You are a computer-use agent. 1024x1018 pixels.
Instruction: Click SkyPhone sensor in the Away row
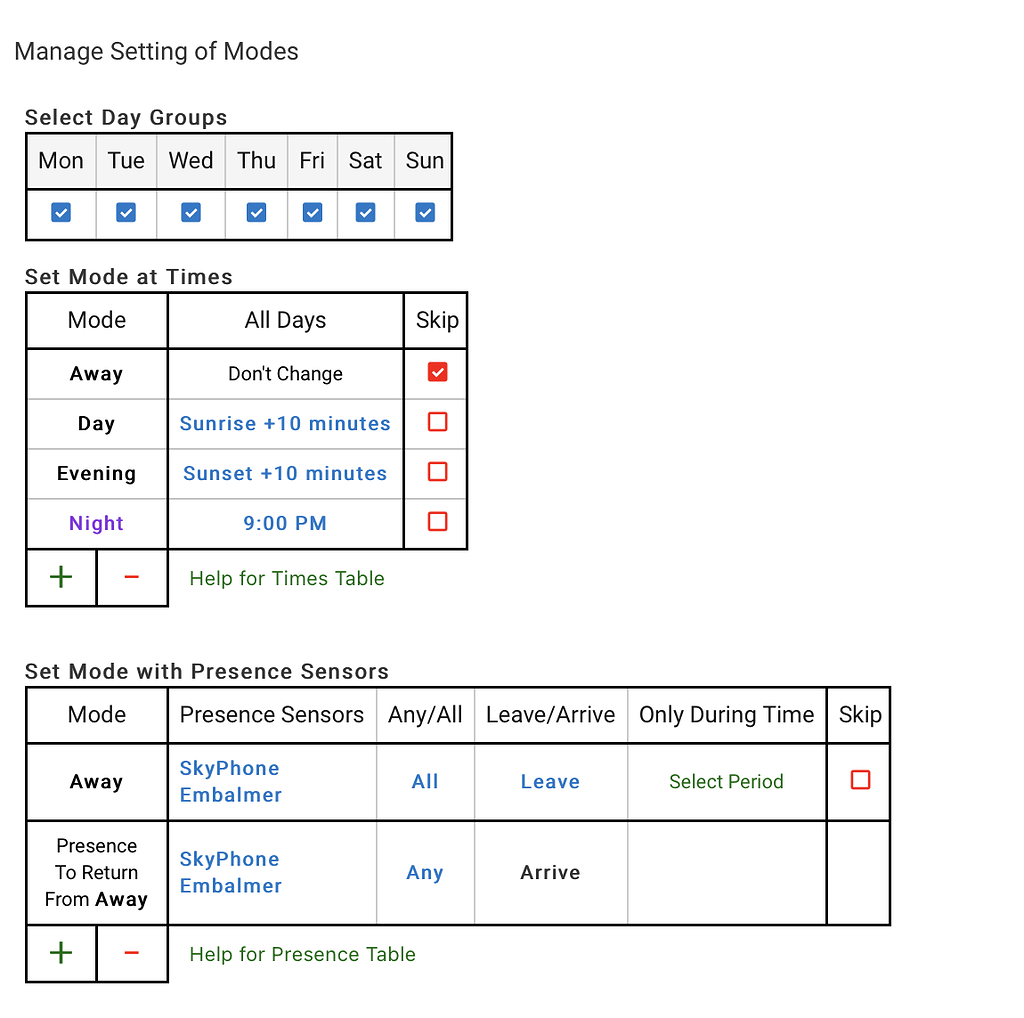pyautogui.click(x=229, y=768)
